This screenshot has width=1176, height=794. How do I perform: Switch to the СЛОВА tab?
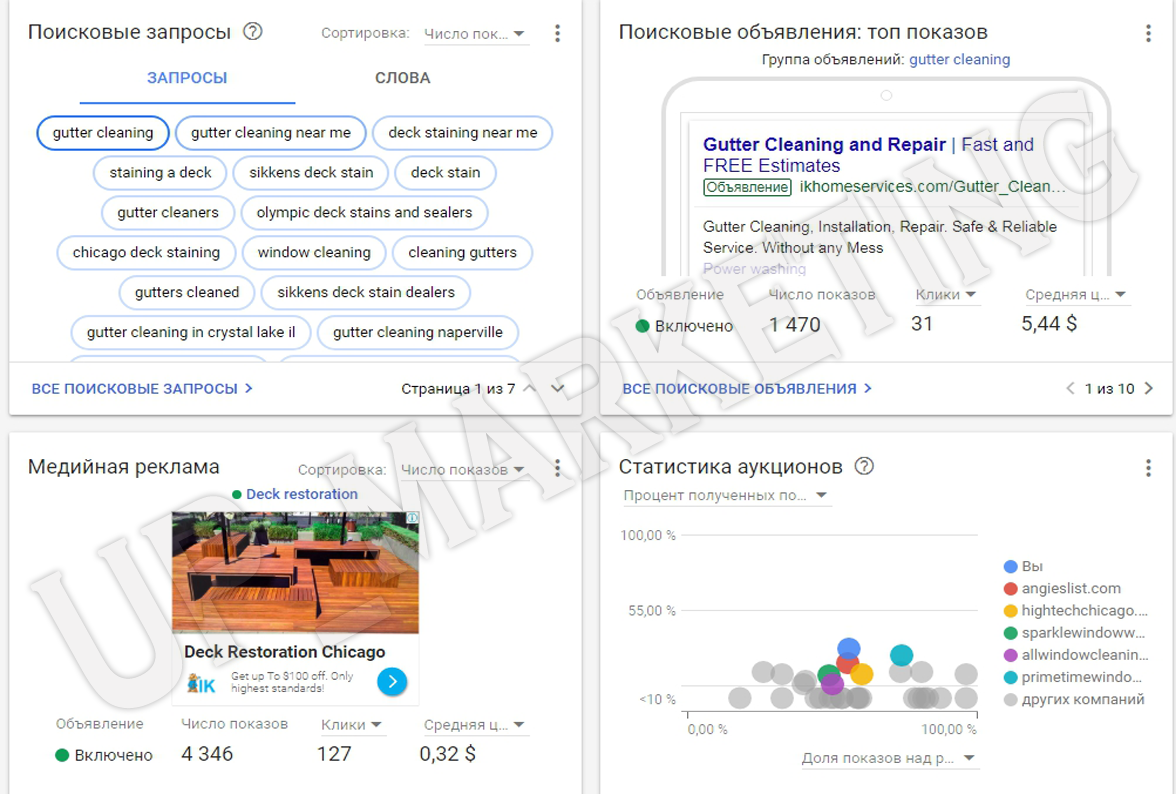click(402, 78)
